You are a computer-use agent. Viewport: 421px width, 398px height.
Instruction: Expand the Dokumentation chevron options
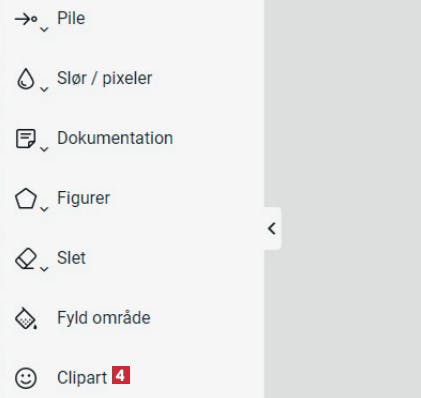point(44,149)
